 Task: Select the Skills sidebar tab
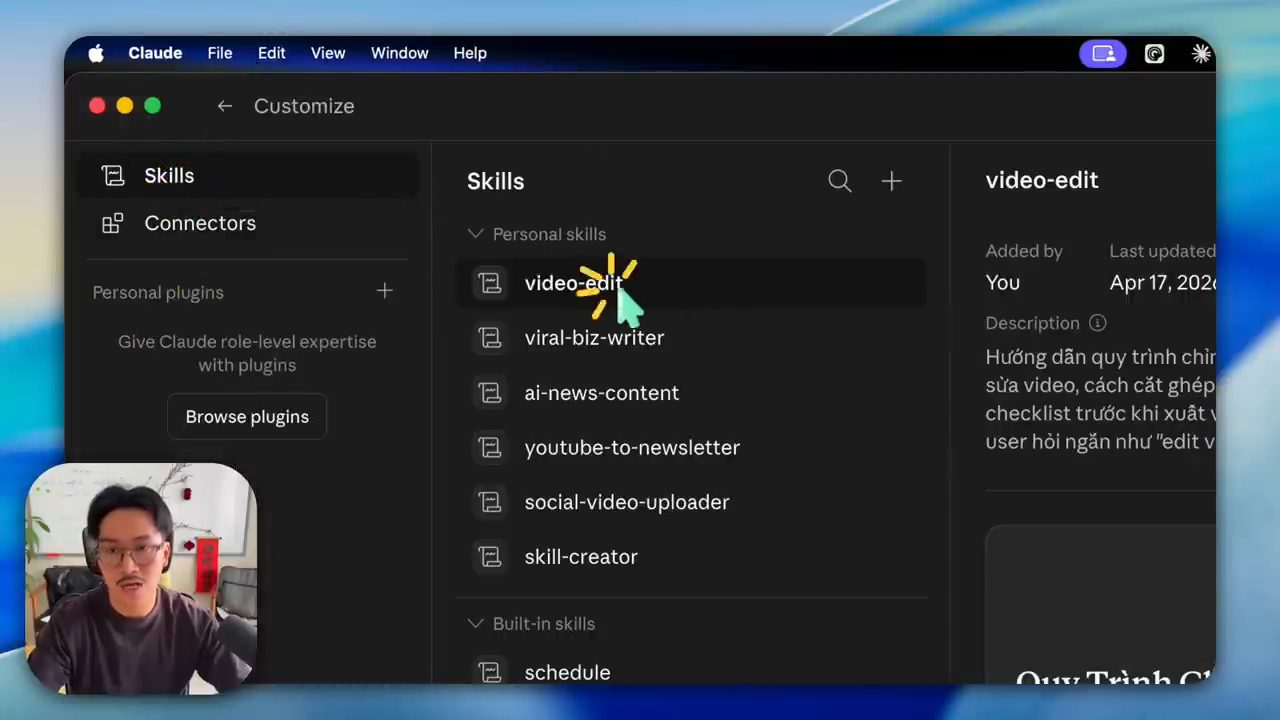(248, 176)
